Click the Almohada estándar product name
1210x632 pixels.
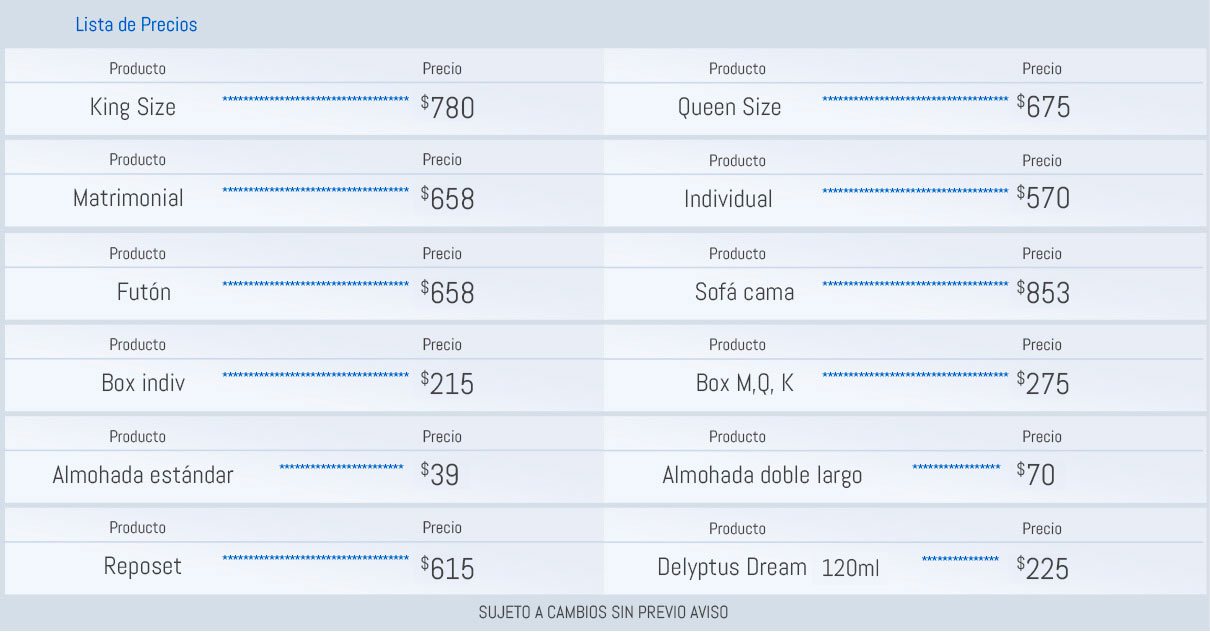[143, 475]
